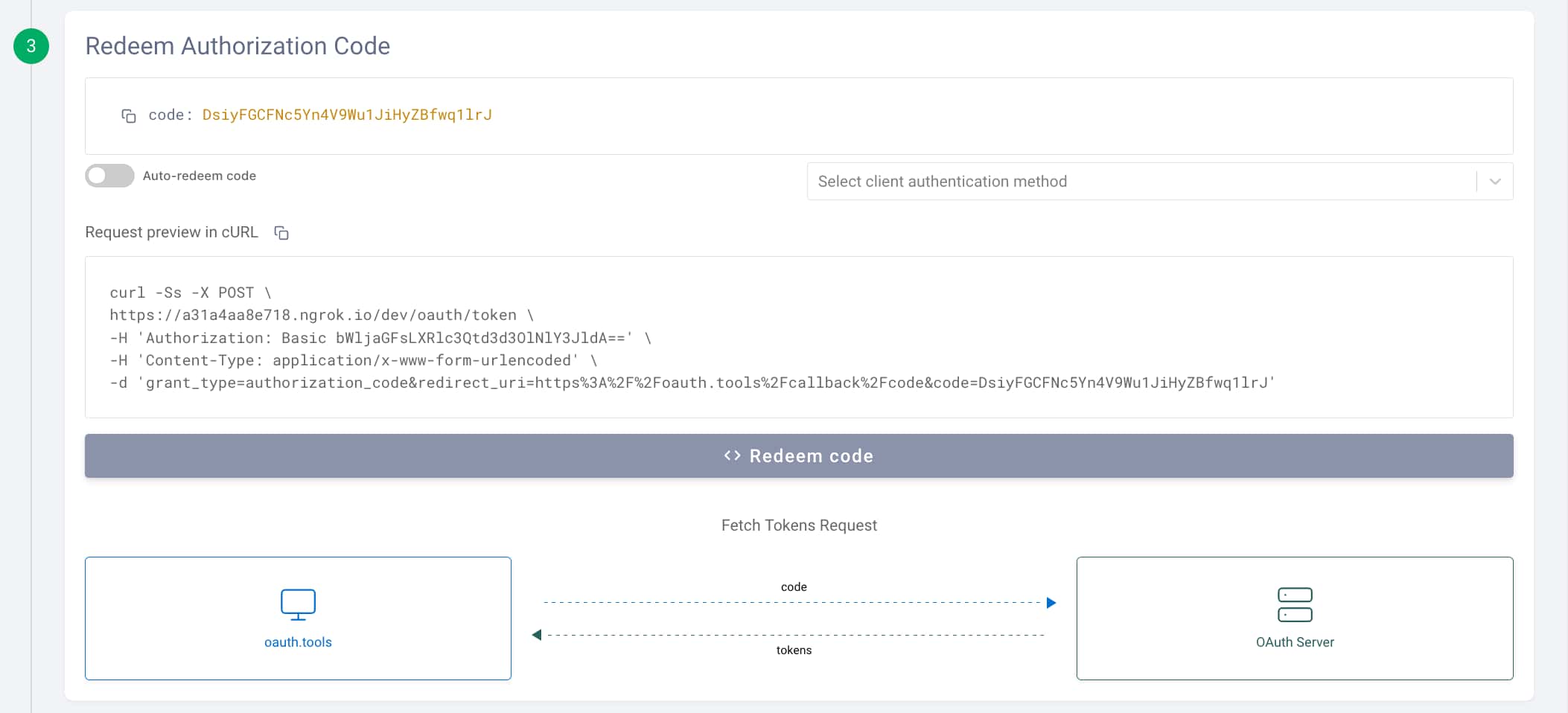Click the OAuth Server label text
The width and height of the screenshot is (1568, 713).
pos(1294,642)
